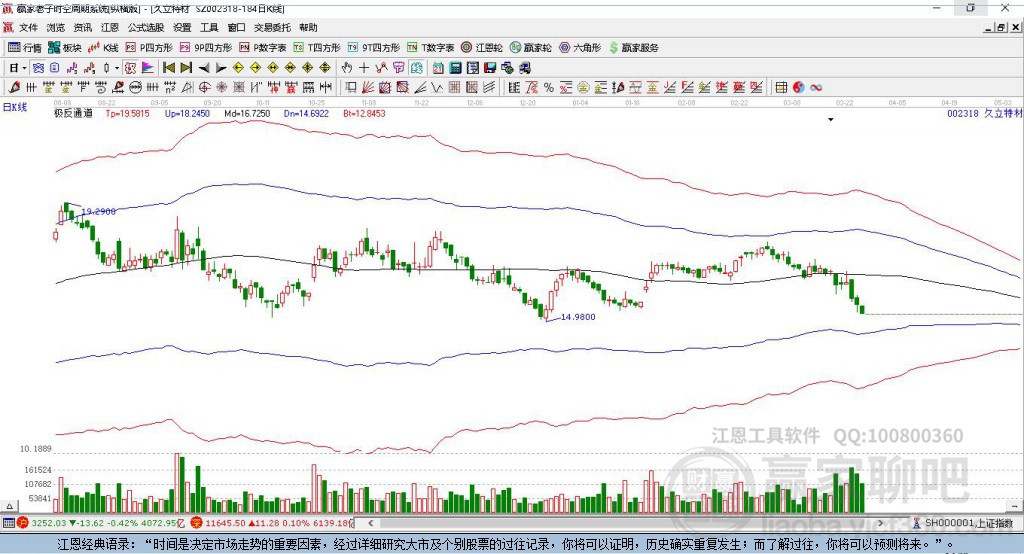This screenshot has width=1024, height=554.
Task: Launch the 赢家轮 wheel tool
Action: (531, 48)
